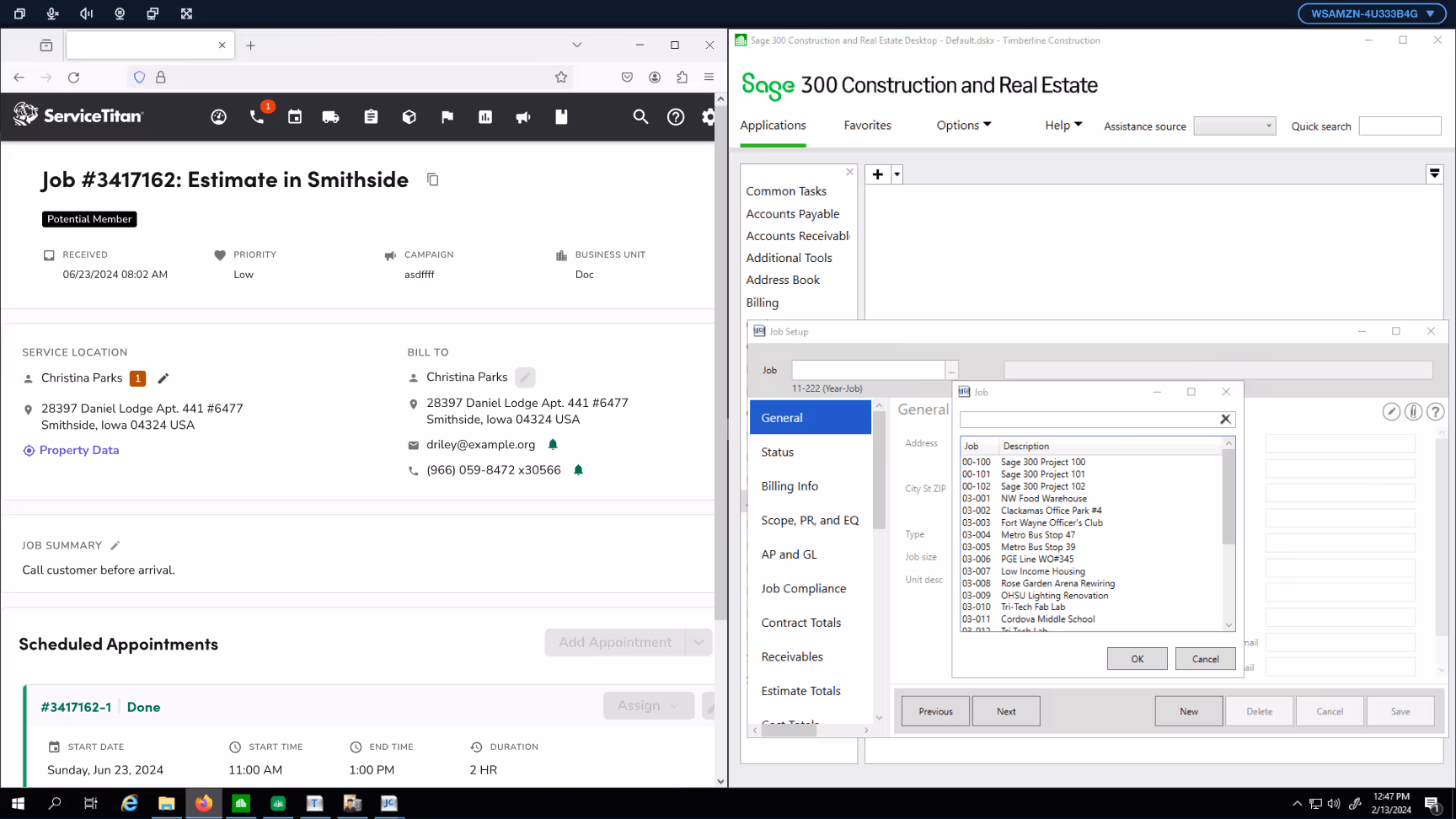
Task: Open the ServiceTitan dashboard gauge icon
Action: pyautogui.click(x=219, y=117)
